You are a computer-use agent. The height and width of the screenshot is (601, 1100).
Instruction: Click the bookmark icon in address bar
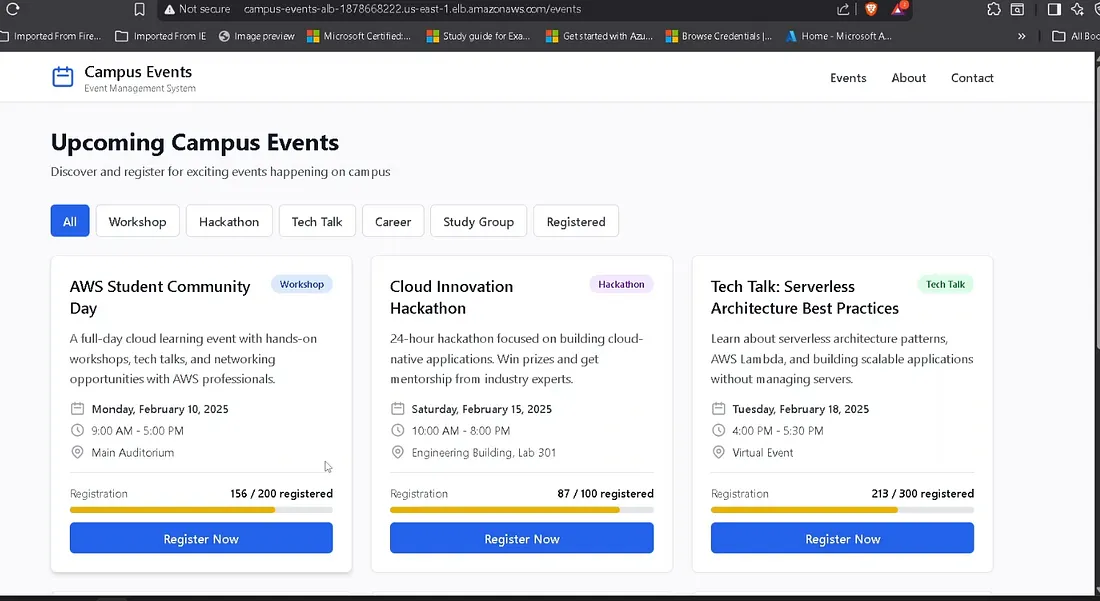click(140, 9)
